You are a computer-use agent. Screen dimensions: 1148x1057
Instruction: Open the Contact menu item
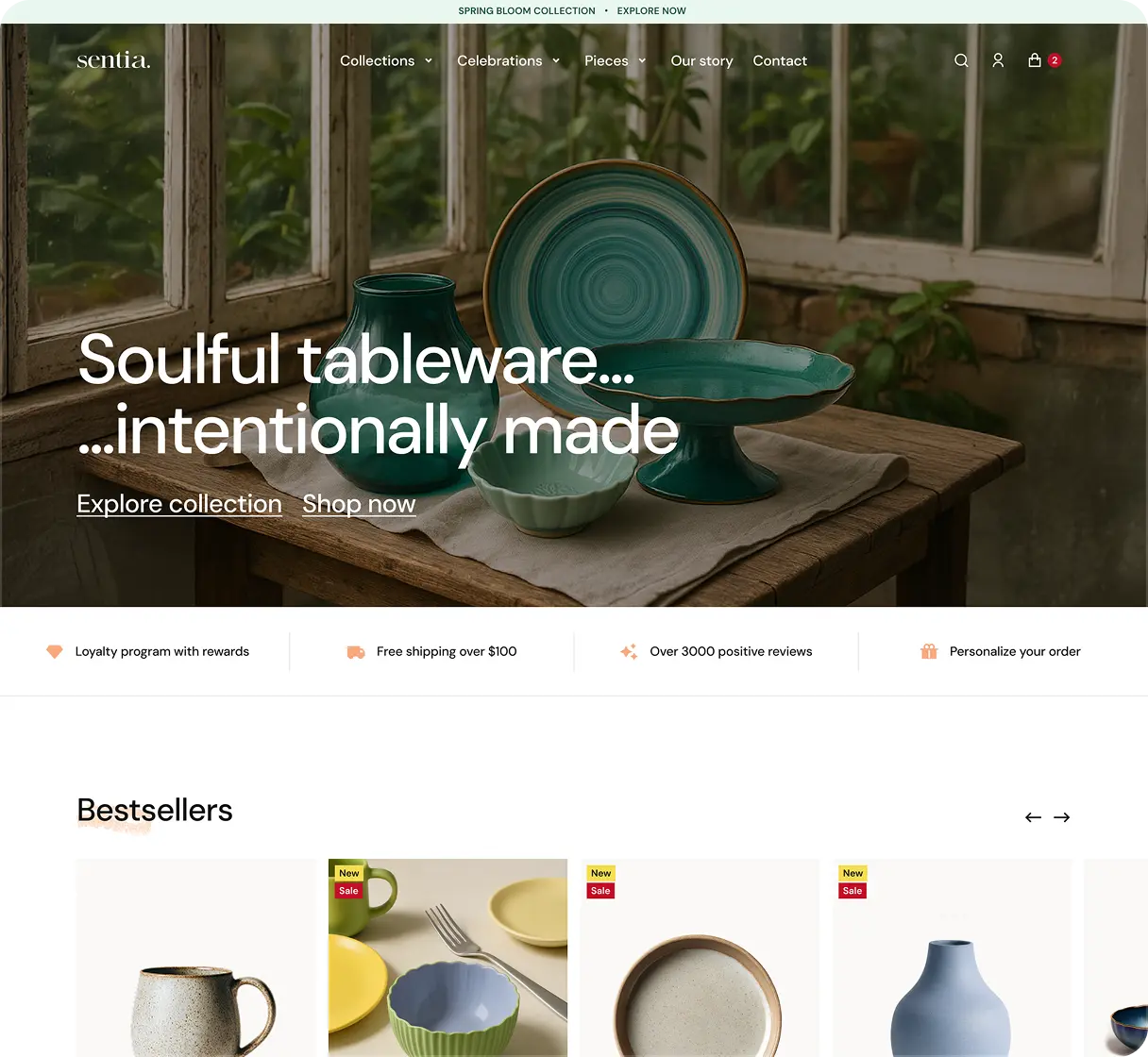tap(780, 60)
